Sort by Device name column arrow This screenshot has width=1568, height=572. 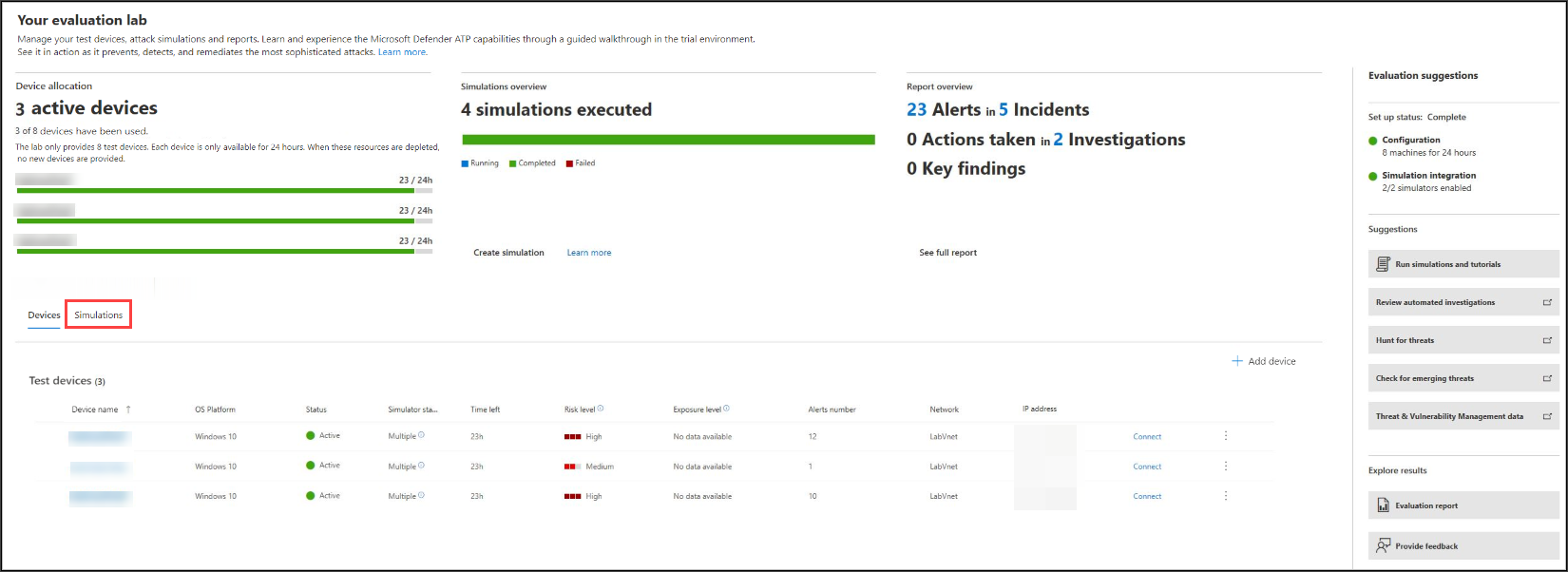(x=128, y=410)
